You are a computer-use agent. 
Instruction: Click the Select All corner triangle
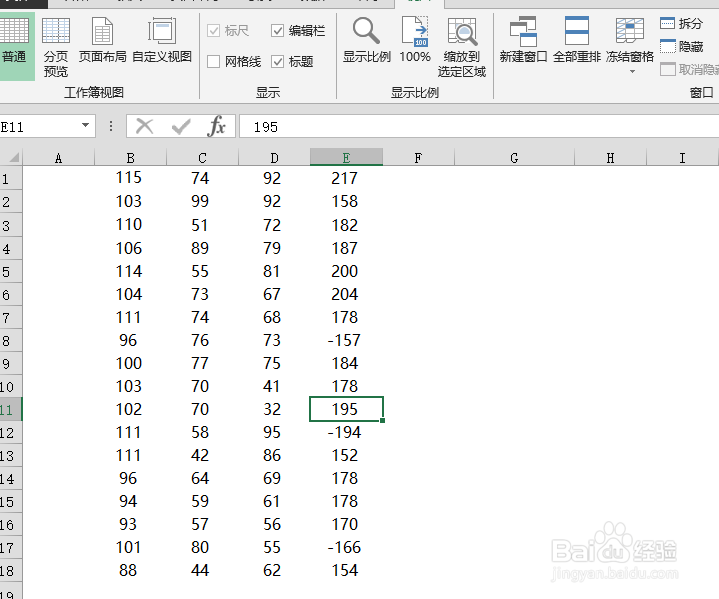pyautogui.click(x=13, y=158)
